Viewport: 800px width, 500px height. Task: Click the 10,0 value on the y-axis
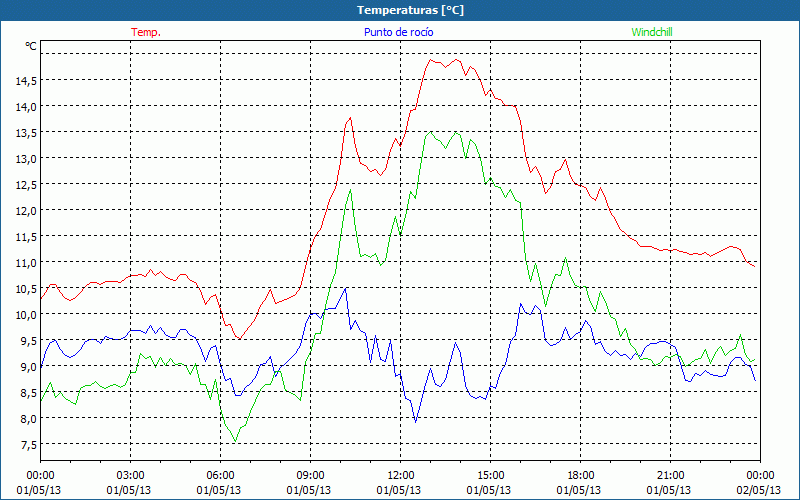point(26,314)
